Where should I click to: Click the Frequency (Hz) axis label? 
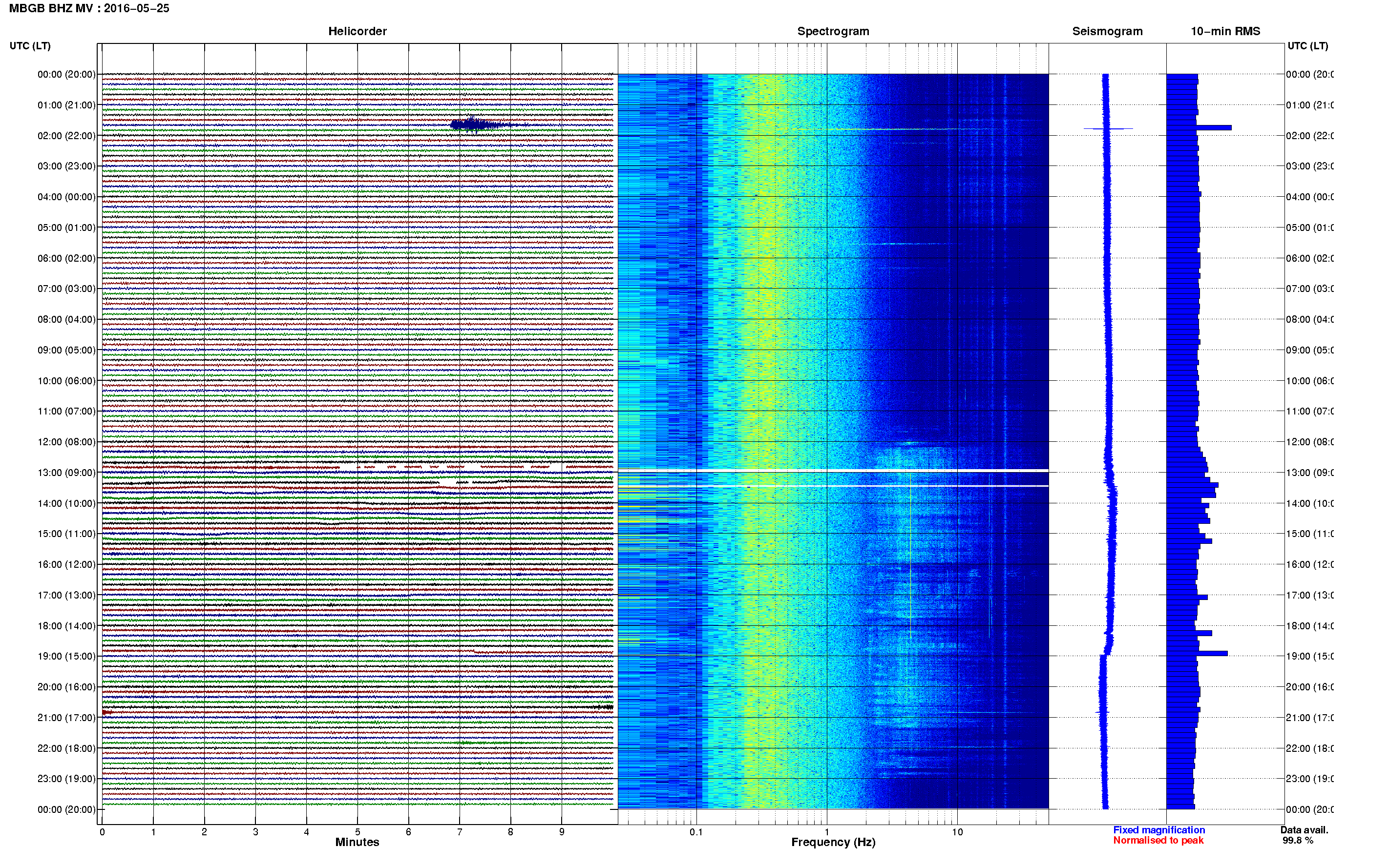tap(833, 842)
